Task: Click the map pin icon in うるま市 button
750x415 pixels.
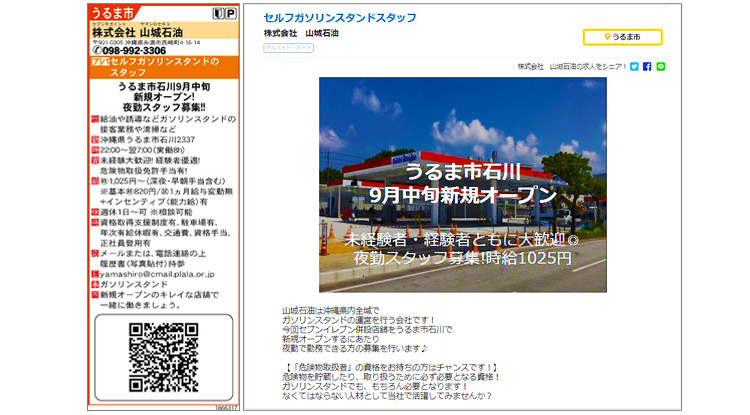Action: (607, 37)
